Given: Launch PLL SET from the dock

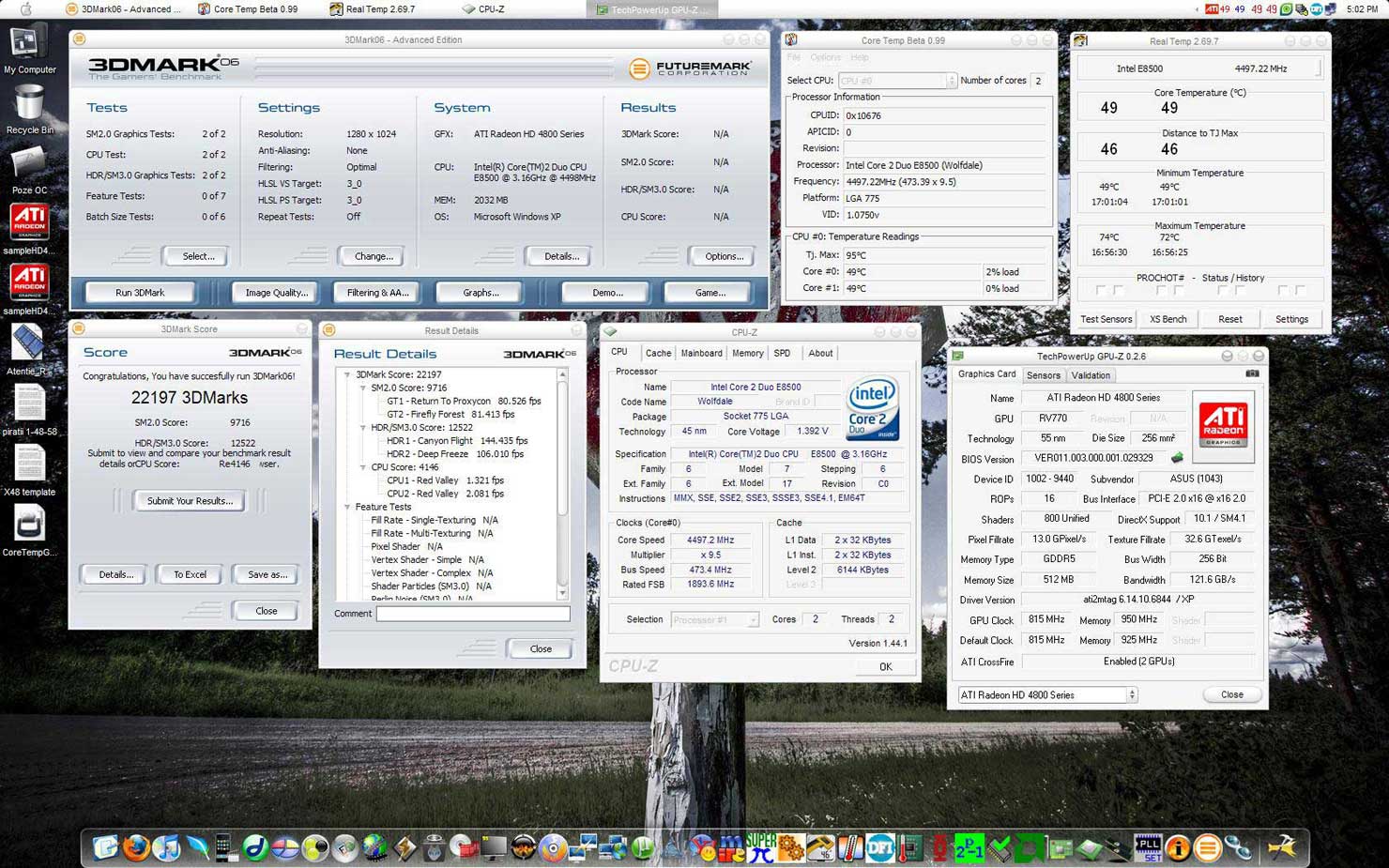Looking at the screenshot, I should 1147,847.
